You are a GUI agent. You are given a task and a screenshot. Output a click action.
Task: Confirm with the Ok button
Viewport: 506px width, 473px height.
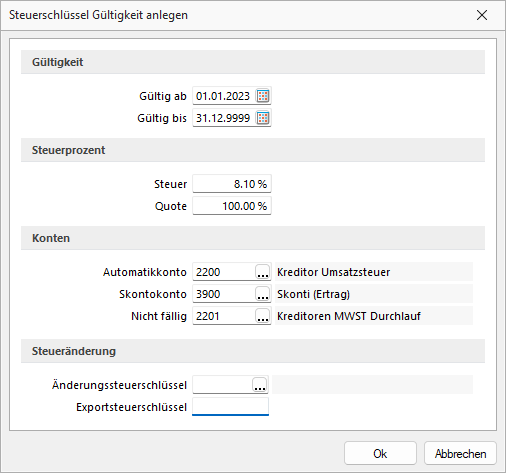[x=380, y=453]
